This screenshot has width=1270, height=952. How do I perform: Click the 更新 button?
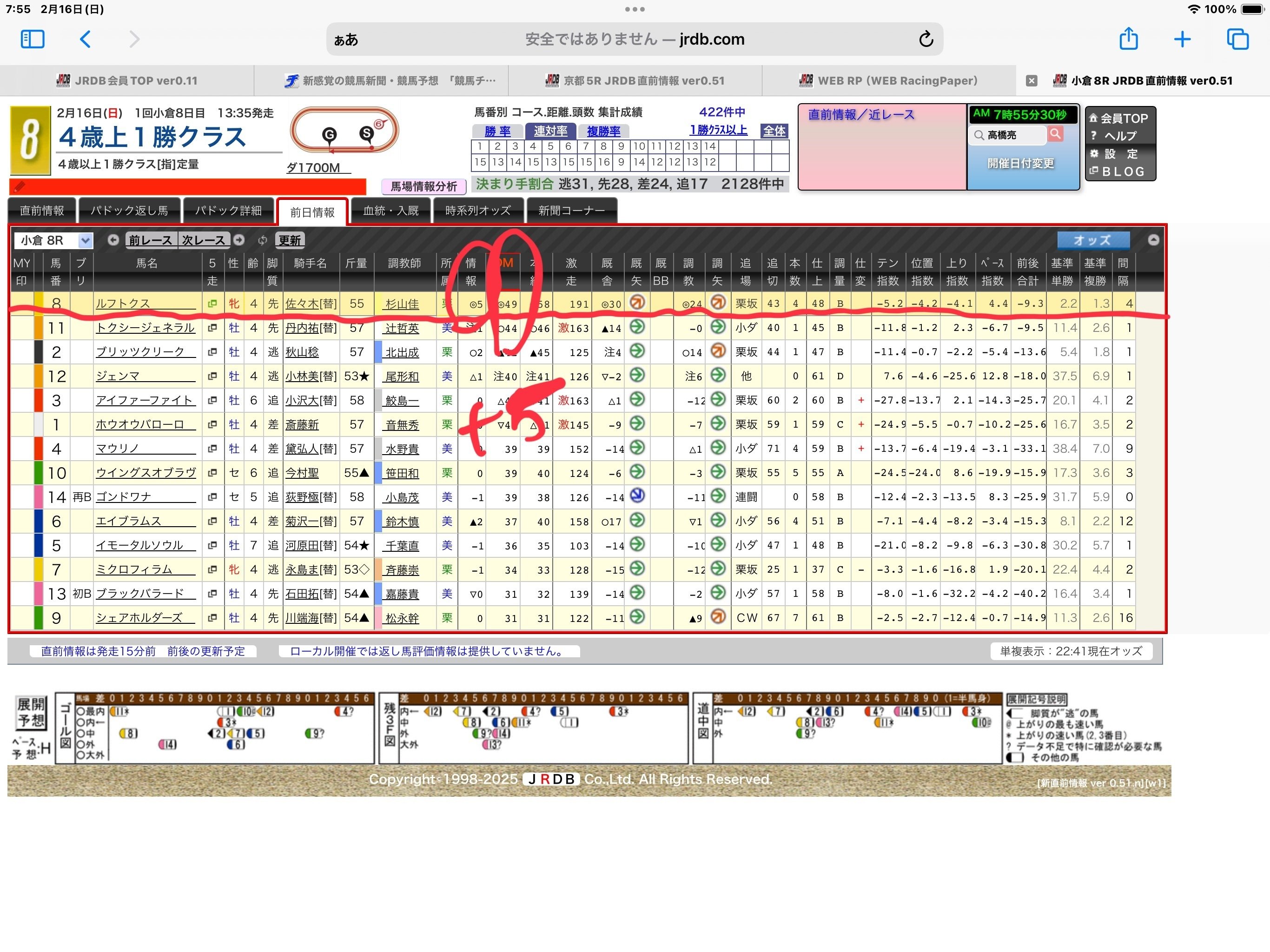click(x=289, y=240)
